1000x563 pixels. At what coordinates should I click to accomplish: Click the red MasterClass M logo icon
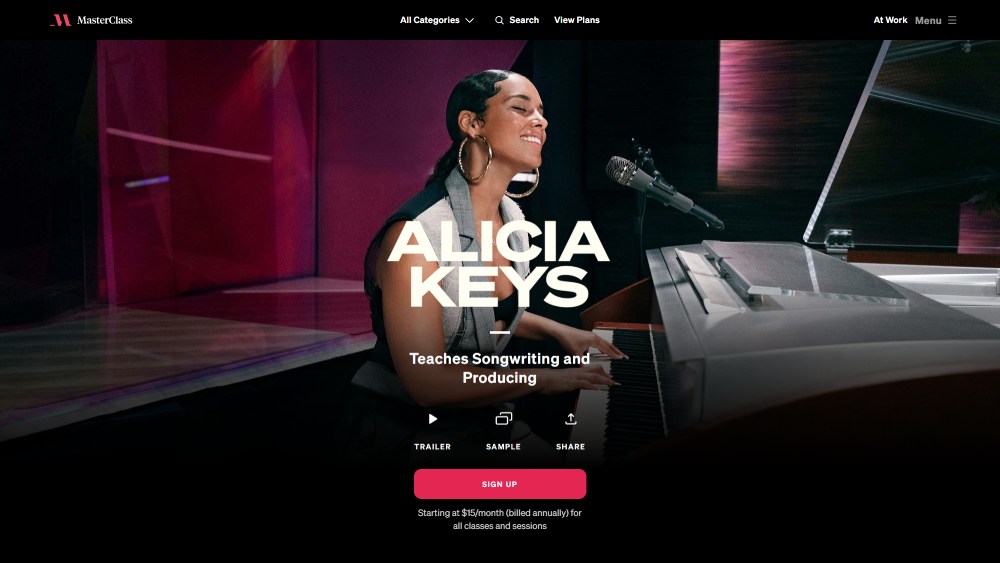click(61, 20)
